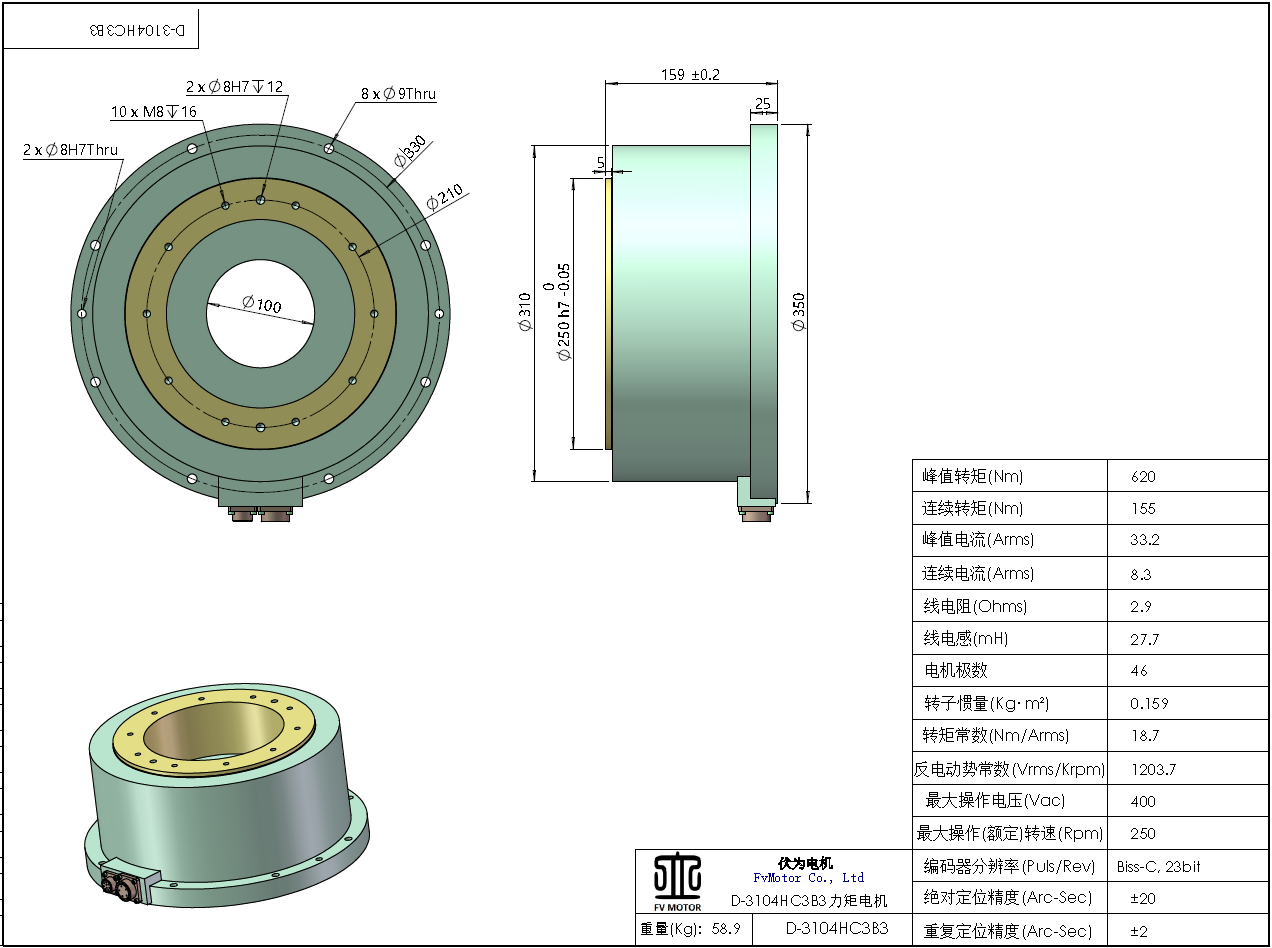Select the '2 x Ø8H7 ↧12' callout
Viewport: 1272px width, 948px height.
pos(235,87)
